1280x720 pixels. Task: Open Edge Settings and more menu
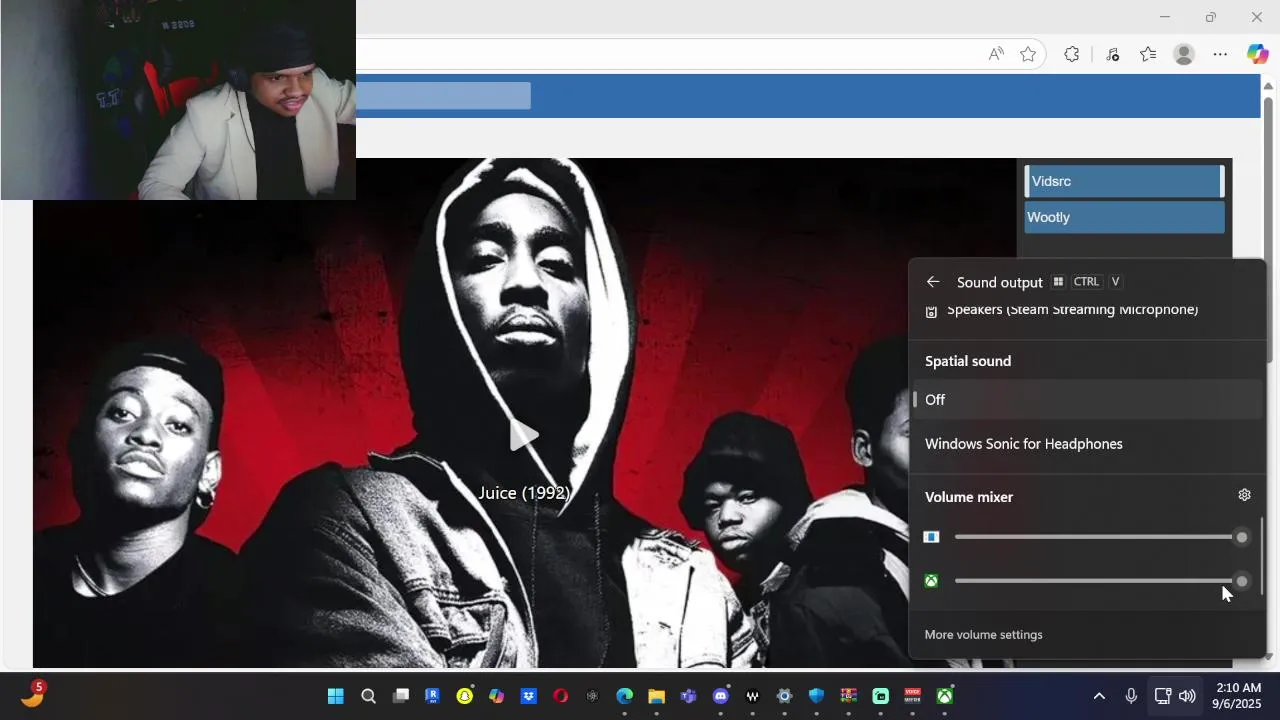click(x=1220, y=54)
